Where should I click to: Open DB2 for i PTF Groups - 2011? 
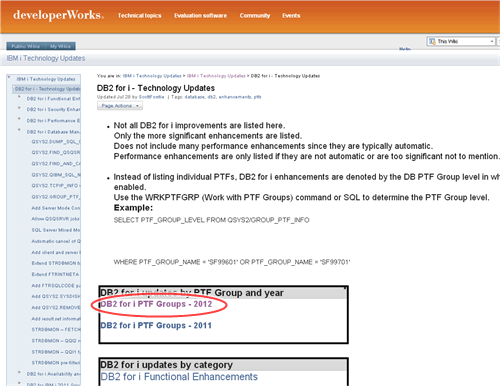pos(156,325)
